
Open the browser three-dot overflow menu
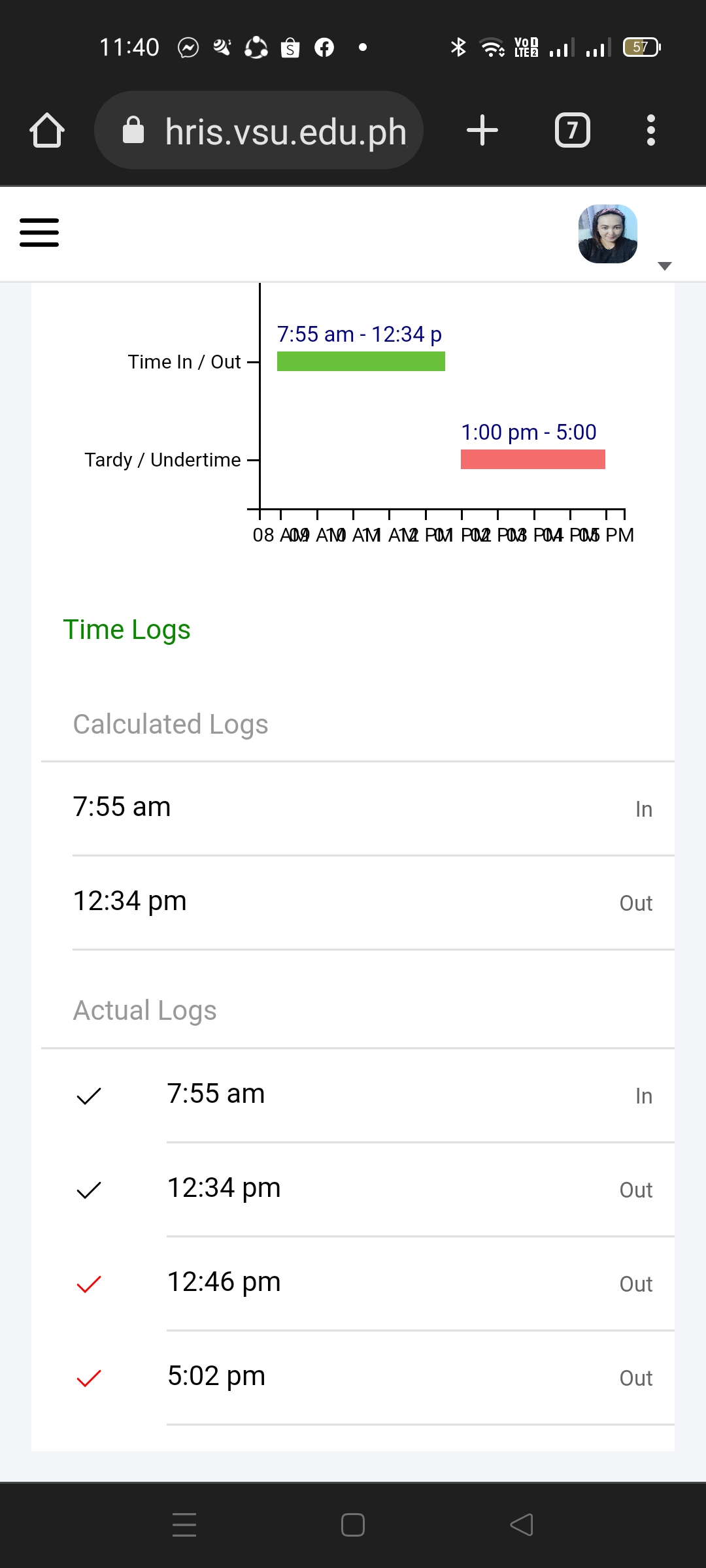tap(650, 130)
